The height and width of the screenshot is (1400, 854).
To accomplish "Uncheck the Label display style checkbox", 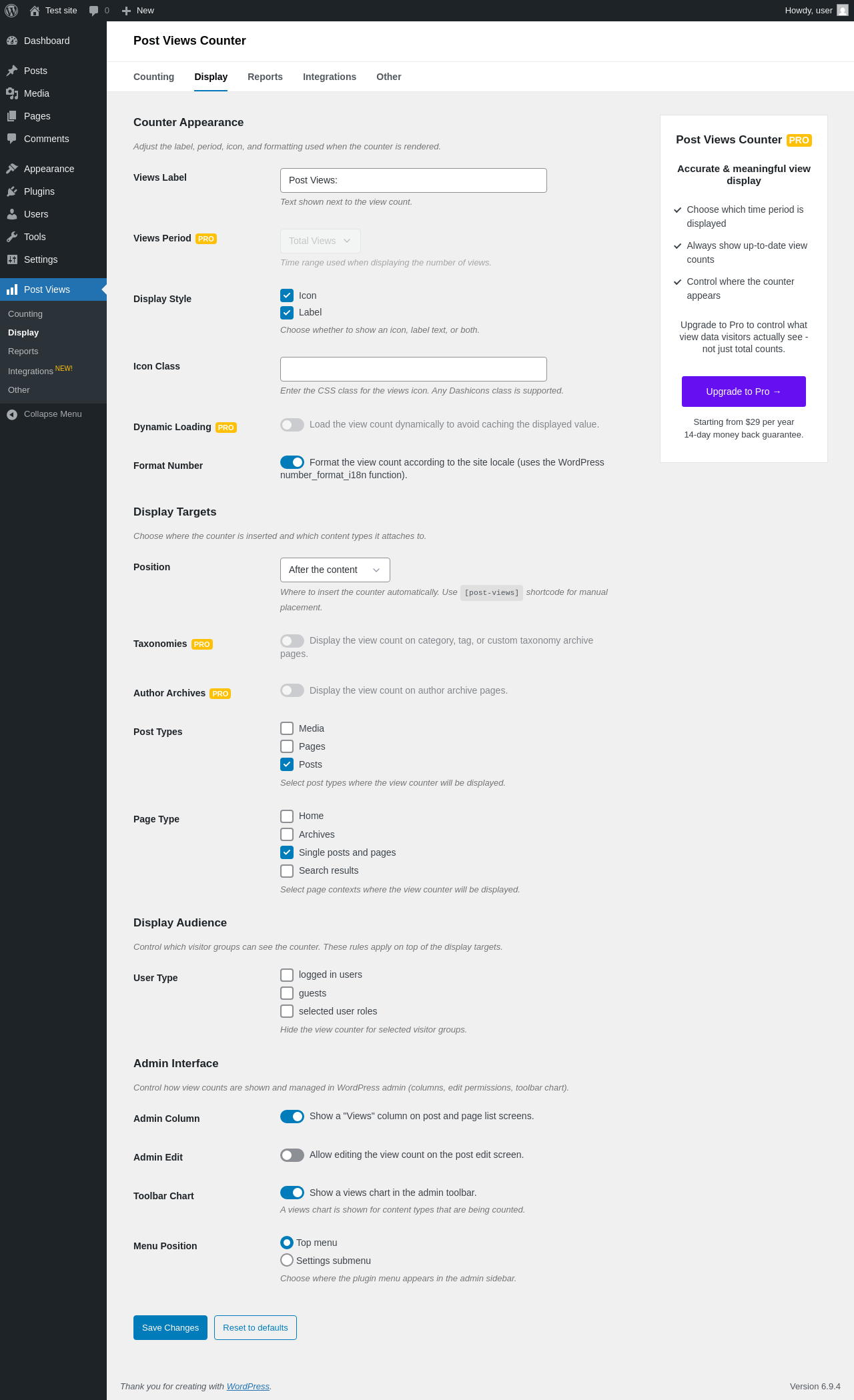I will (287, 312).
